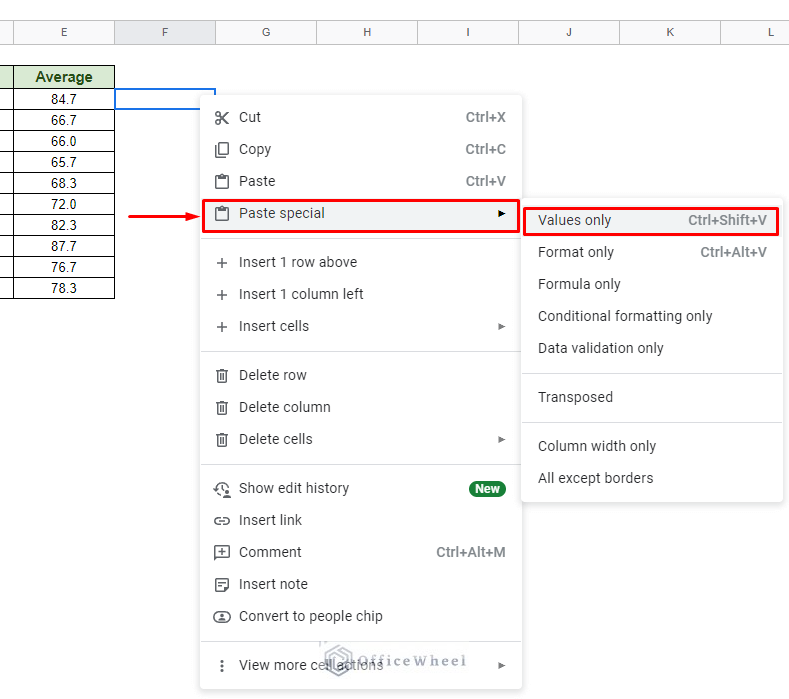Click the Comment plus-bubble icon

click(x=221, y=553)
